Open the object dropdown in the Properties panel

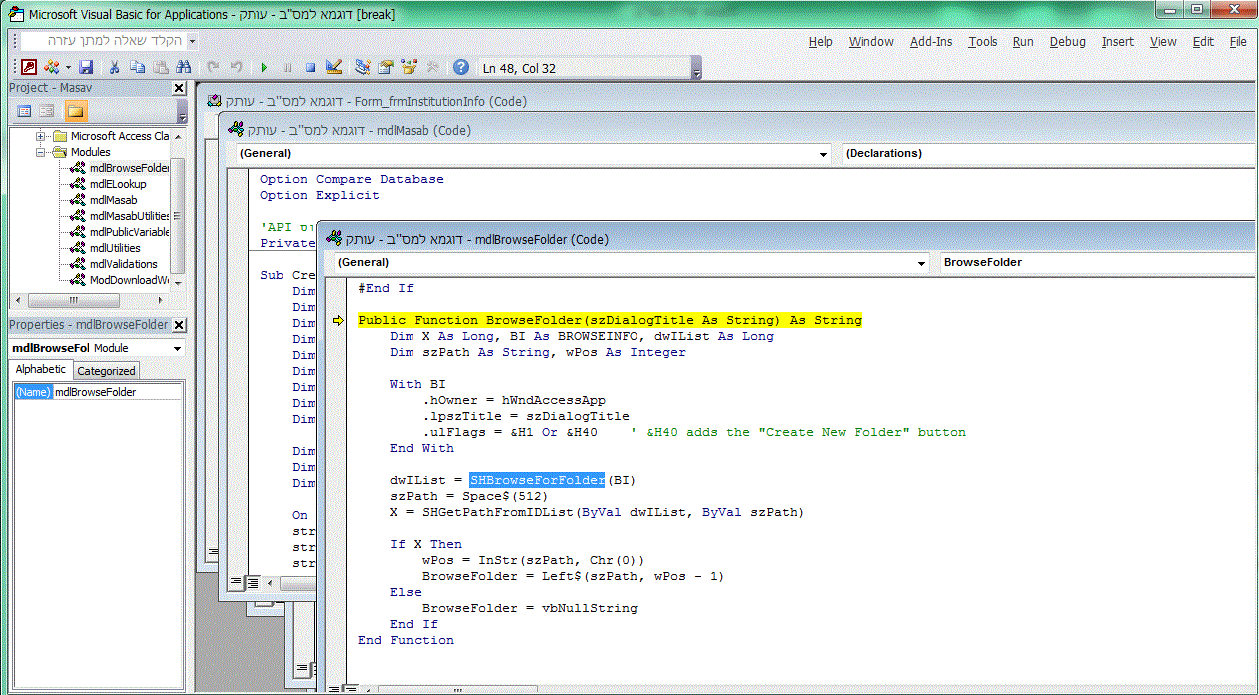(177, 348)
